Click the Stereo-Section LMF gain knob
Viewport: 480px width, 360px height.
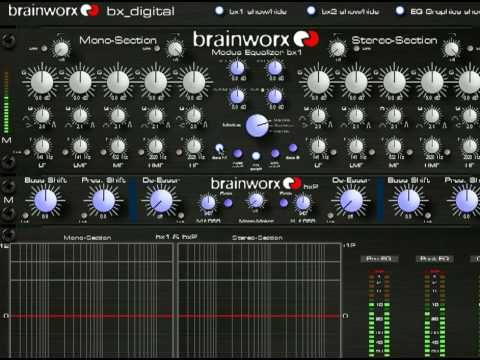point(356,82)
